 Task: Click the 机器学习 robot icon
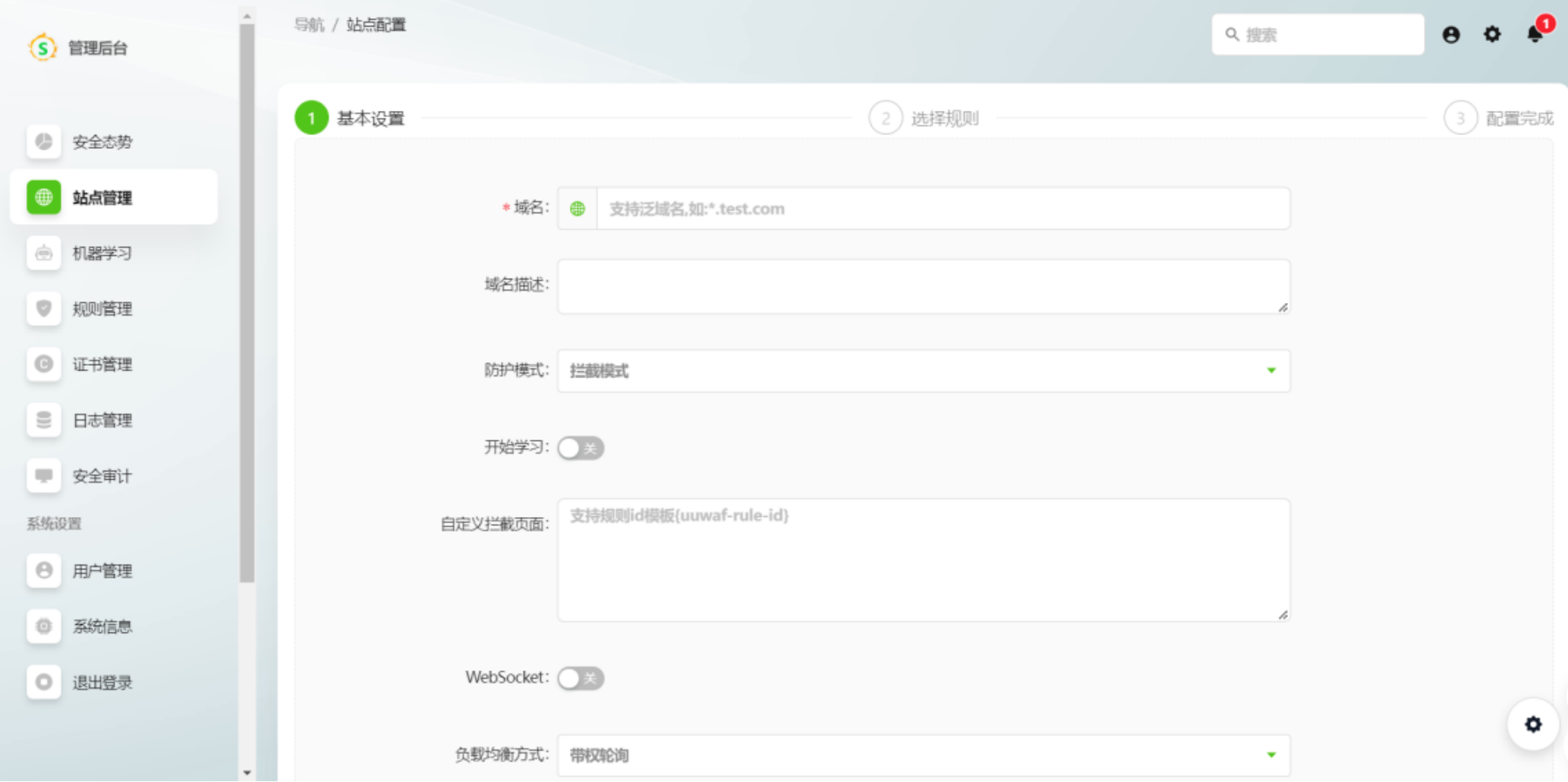click(44, 253)
